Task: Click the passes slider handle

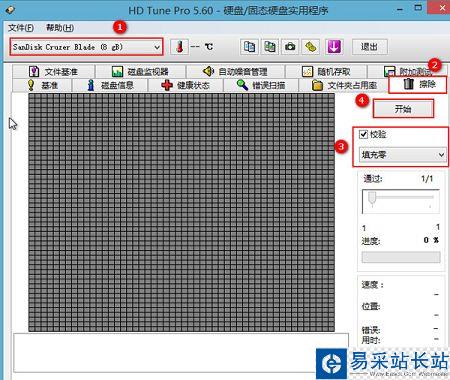Action: point(372,198)
